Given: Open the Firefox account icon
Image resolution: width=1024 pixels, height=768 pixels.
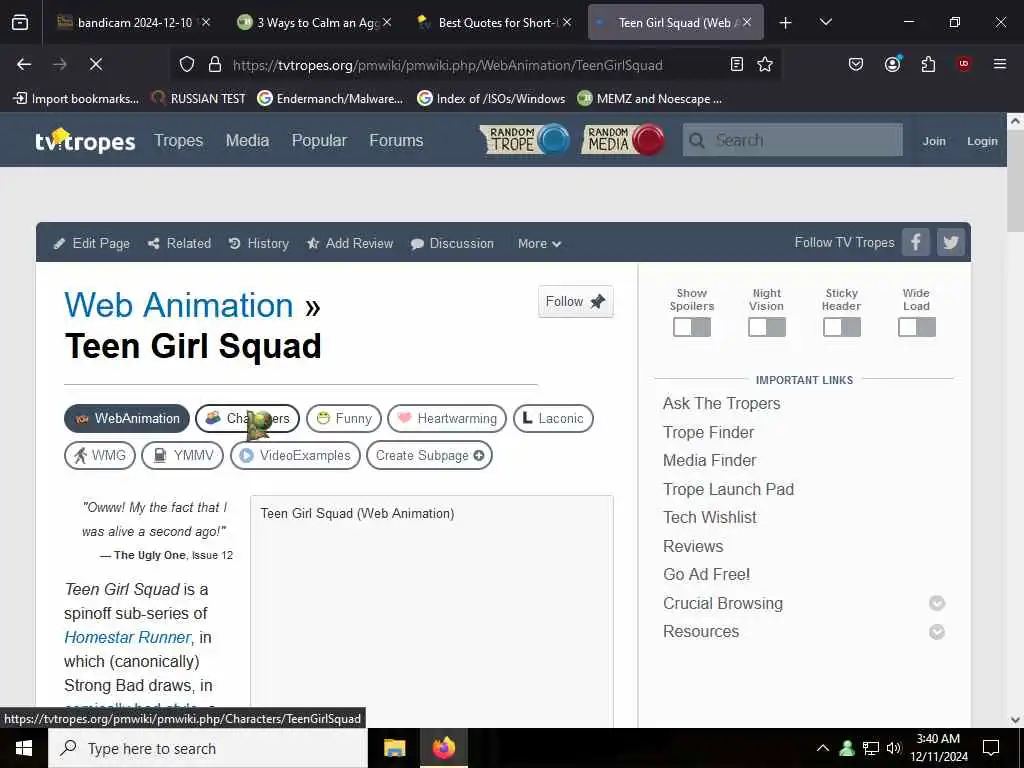Looking at the screenshot, I should 892,64.
